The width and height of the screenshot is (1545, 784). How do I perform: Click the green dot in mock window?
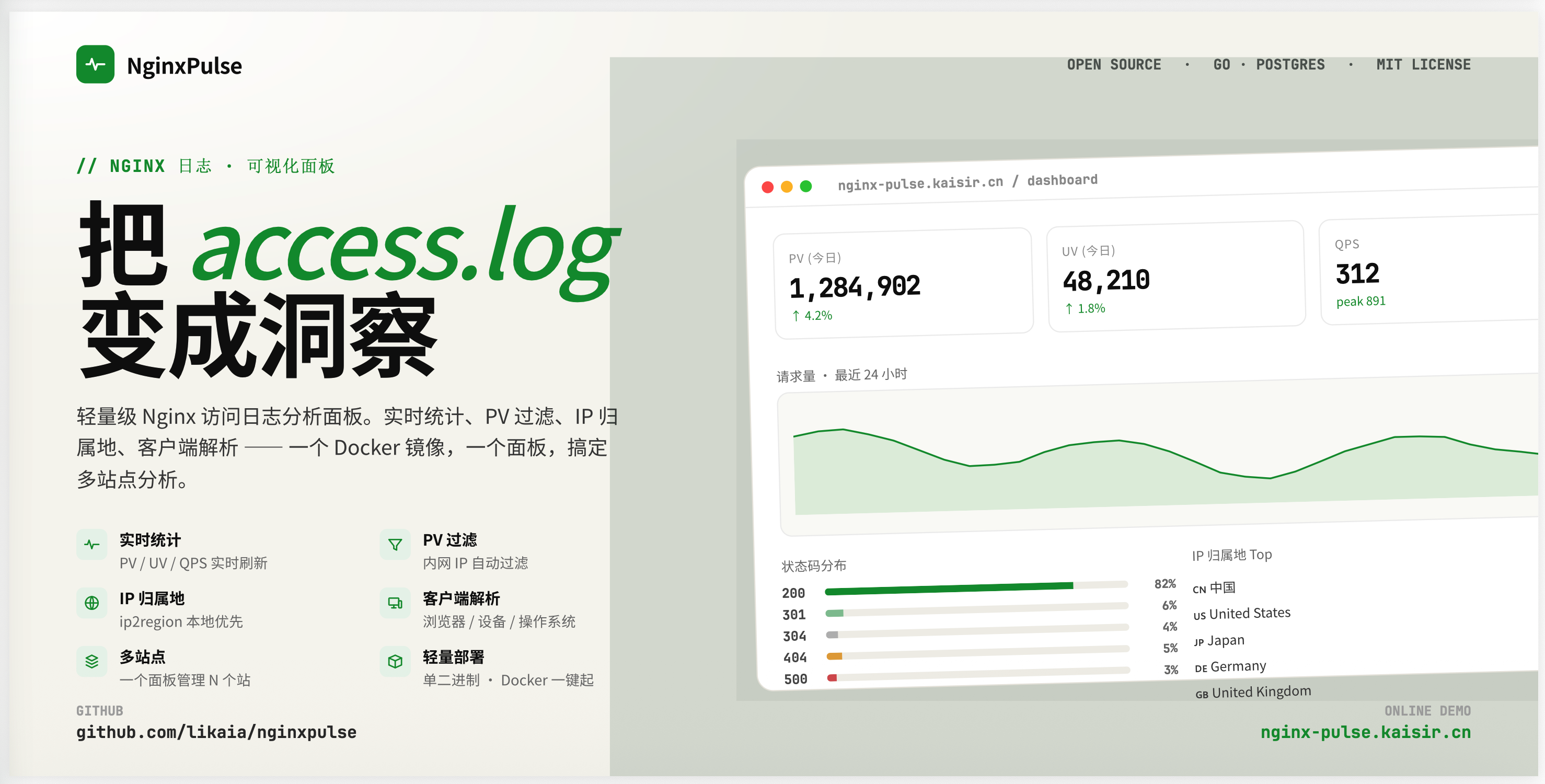click(x=806, y=186)
